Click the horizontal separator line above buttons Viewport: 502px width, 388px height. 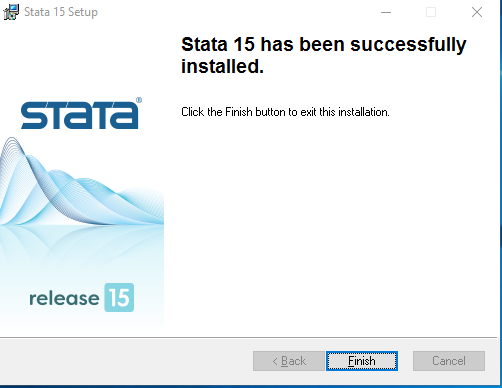coord(248,338)
